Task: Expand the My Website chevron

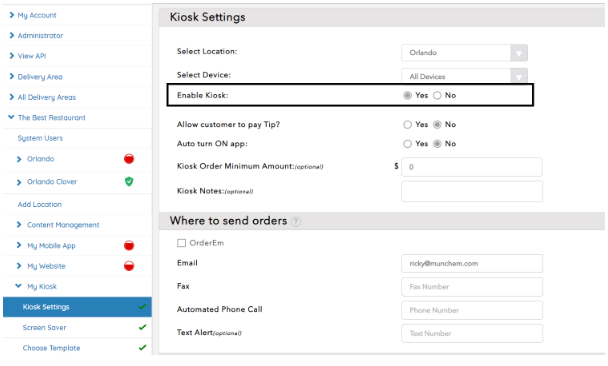Action: (x=19, y=266)
